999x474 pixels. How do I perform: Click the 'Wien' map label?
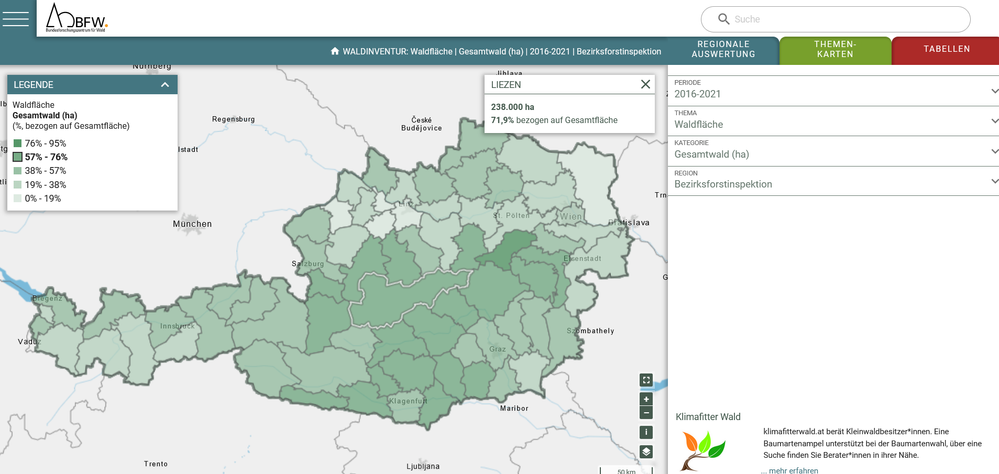[x=571, y=217]
